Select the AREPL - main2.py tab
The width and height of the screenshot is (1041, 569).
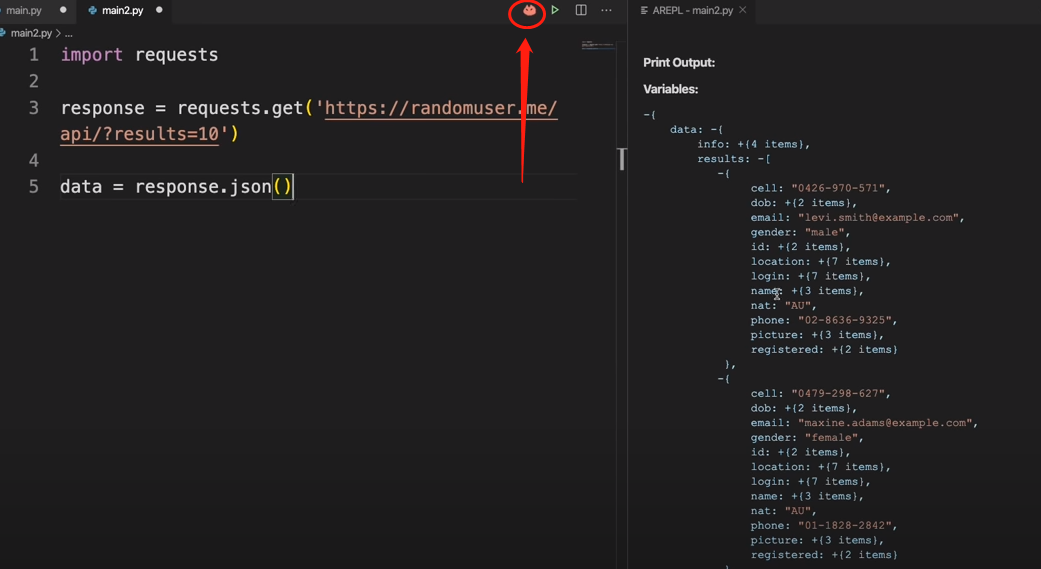tap(692, 11)
